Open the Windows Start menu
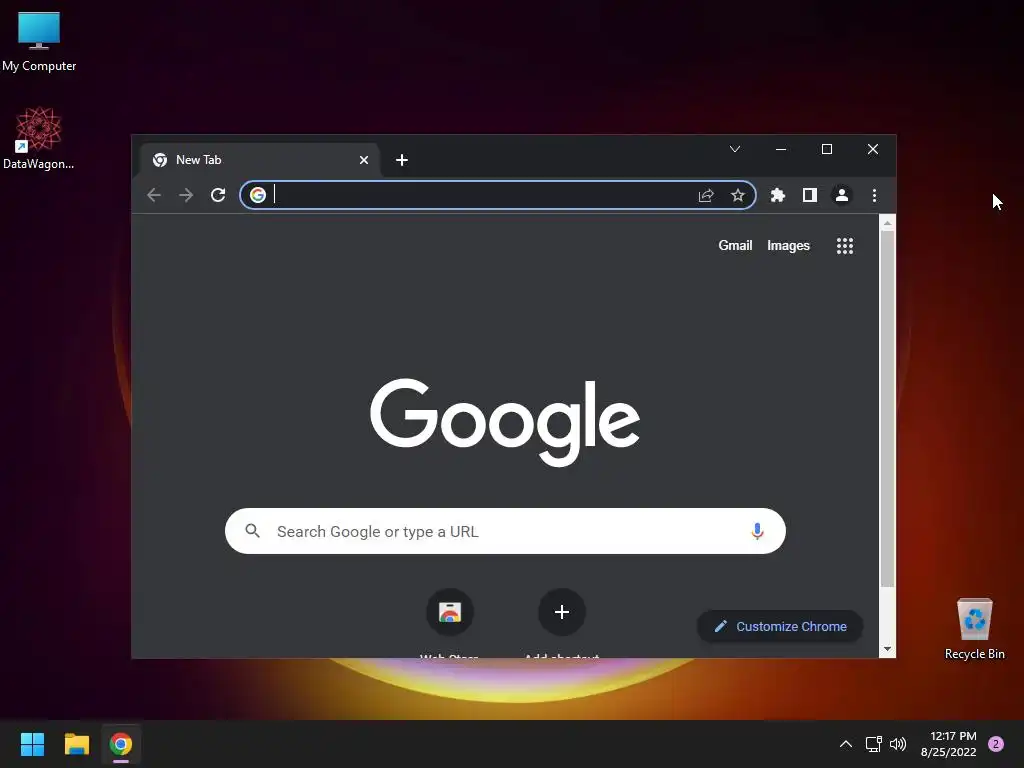Viewport: 1024px width, 768px height. [32, 744]
